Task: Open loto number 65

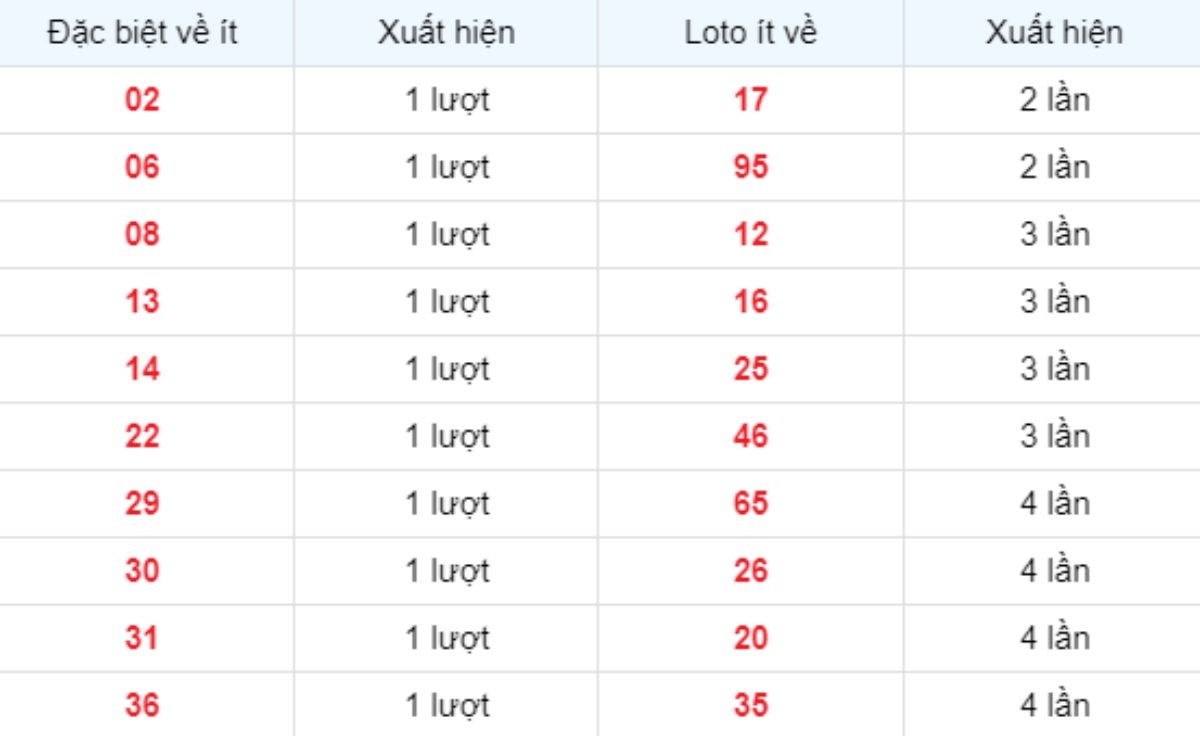Action: point(750,503)
